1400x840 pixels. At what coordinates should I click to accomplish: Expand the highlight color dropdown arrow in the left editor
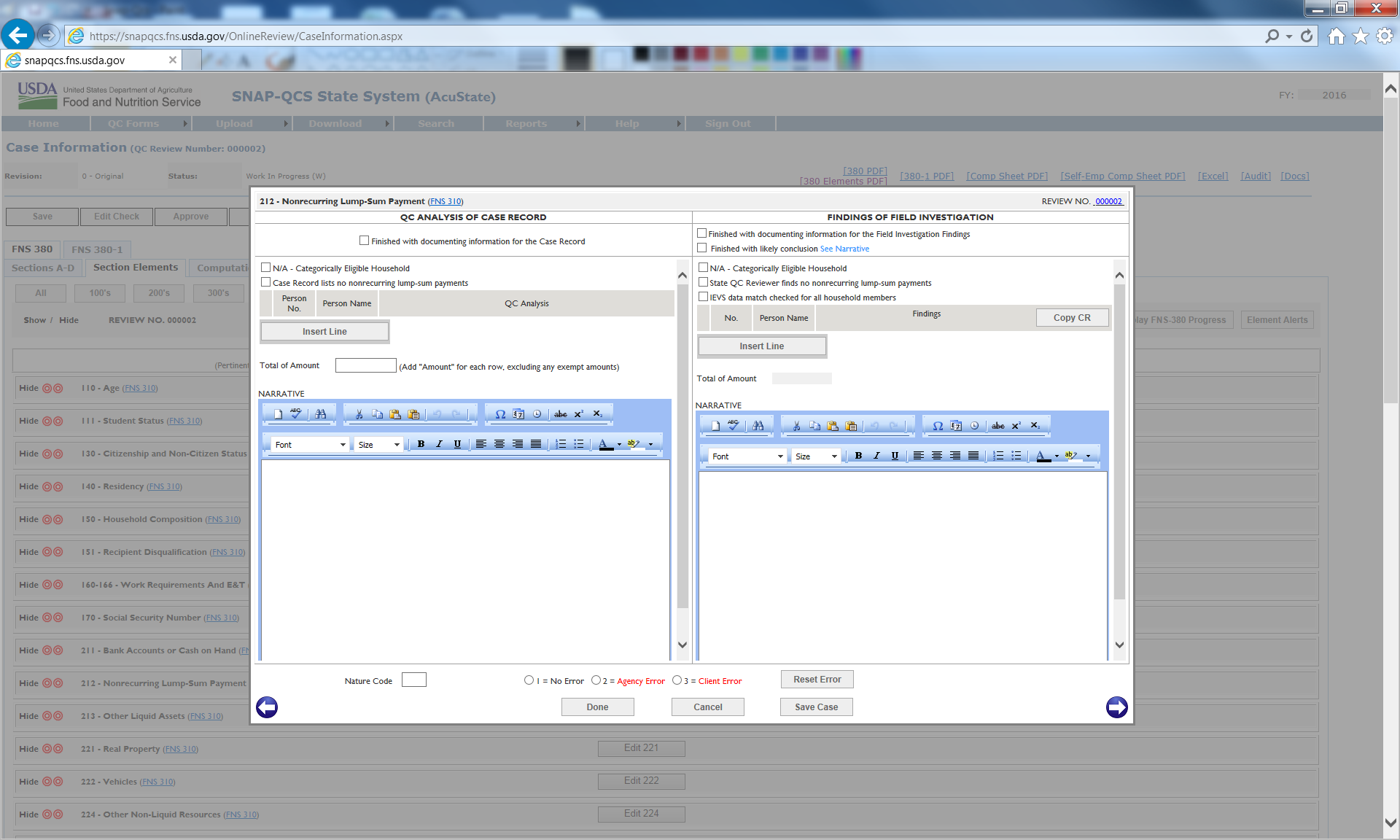(650, 444)
